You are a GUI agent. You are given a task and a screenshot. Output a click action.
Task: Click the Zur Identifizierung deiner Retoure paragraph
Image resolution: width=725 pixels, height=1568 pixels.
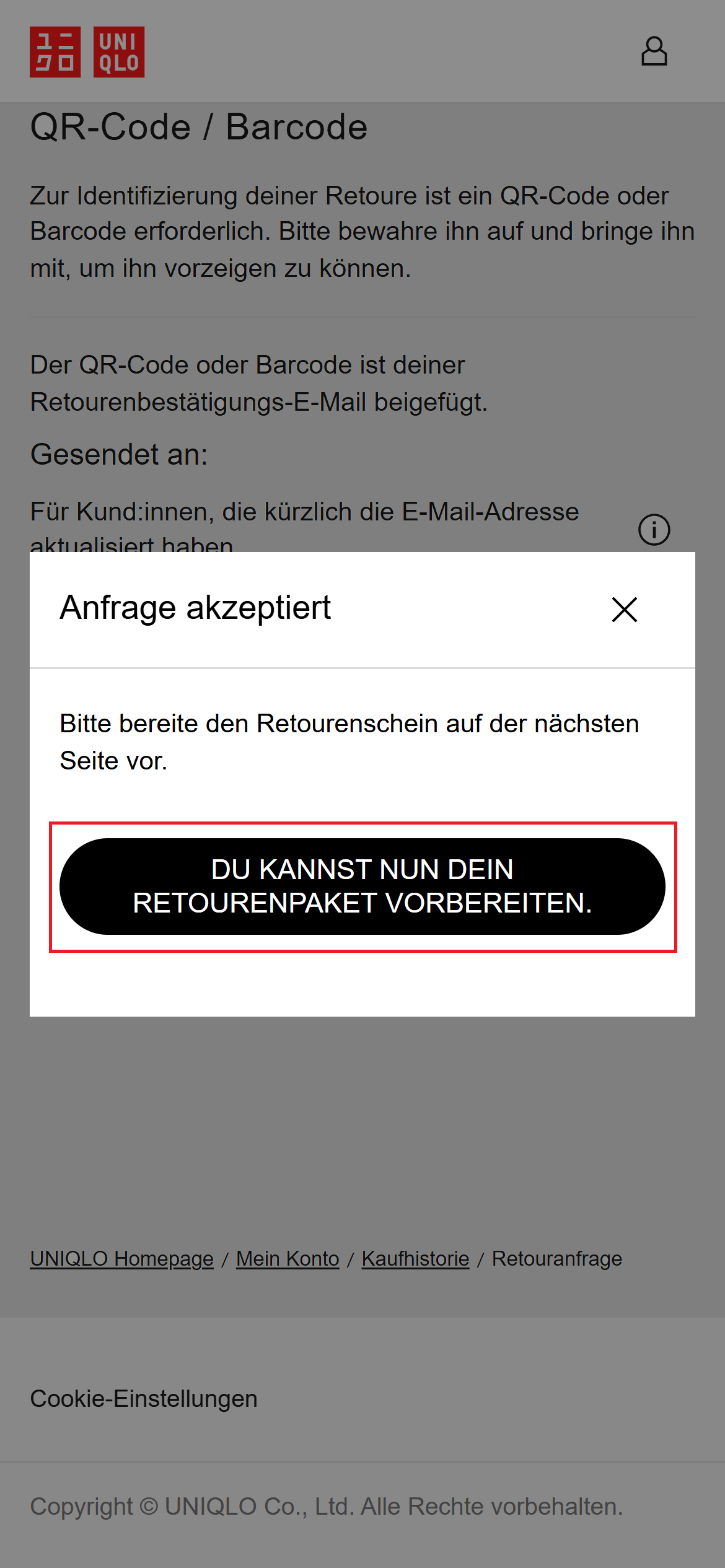[362, 232]
